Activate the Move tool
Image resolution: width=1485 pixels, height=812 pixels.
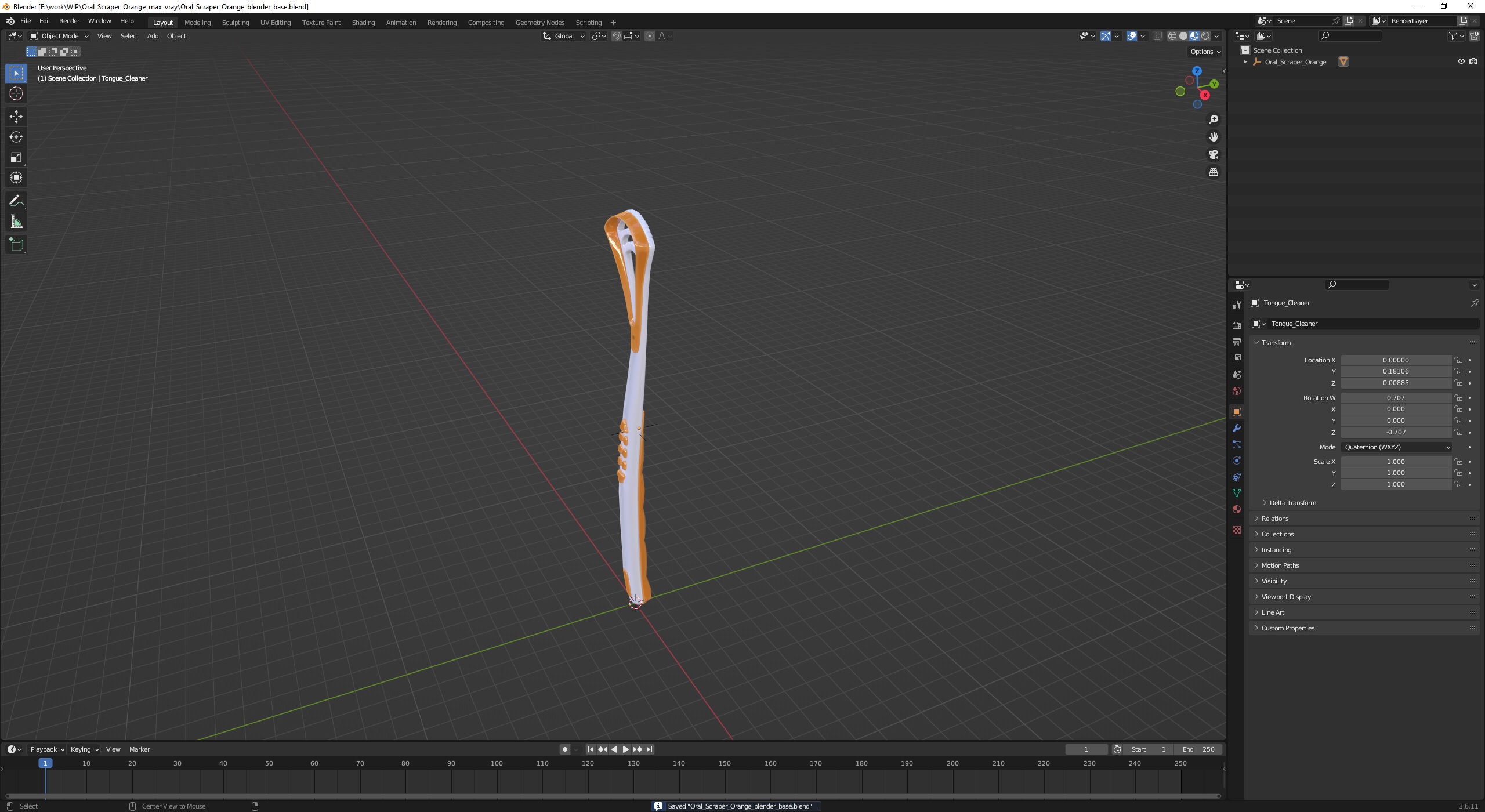(x=16, y=117)
